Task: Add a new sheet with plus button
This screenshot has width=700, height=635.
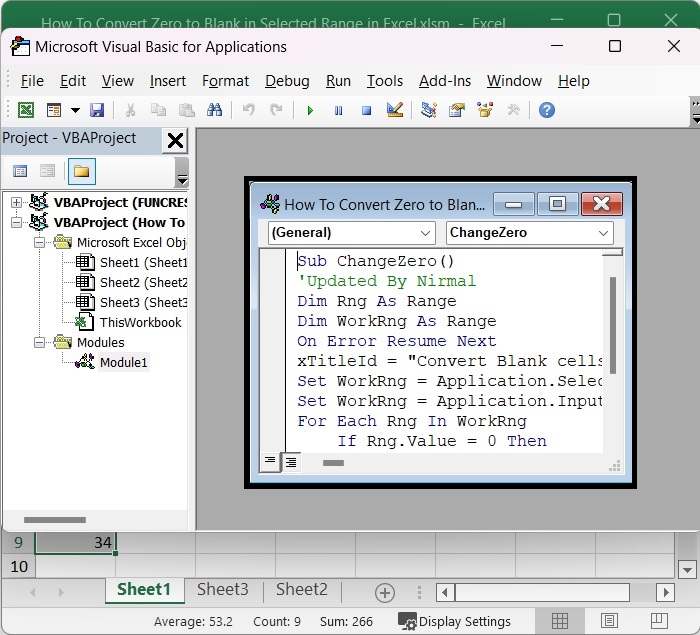Action: pos(384,592)
